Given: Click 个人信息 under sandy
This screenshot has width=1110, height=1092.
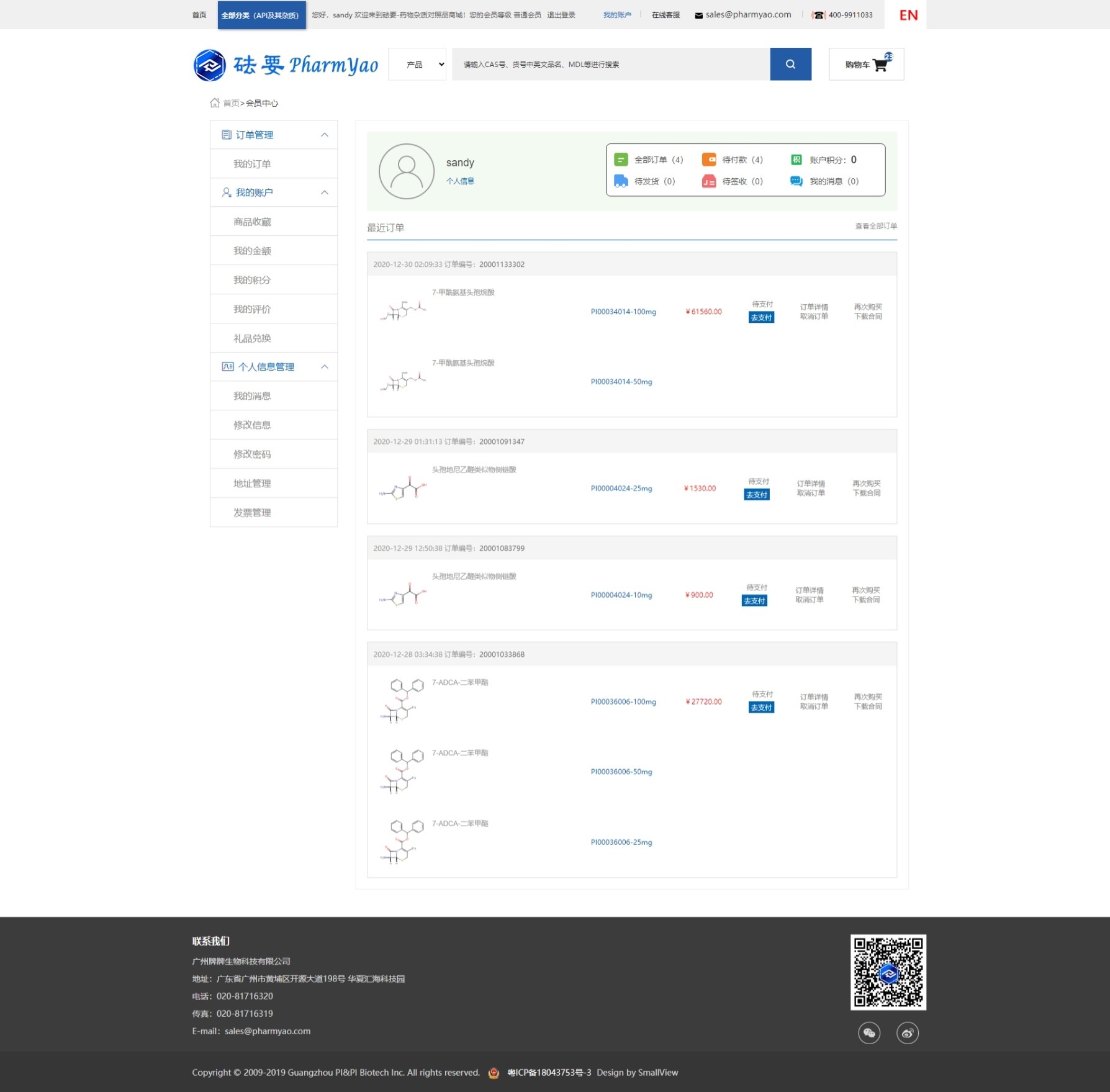Looking at the screenshot, I should pos(460,181).
